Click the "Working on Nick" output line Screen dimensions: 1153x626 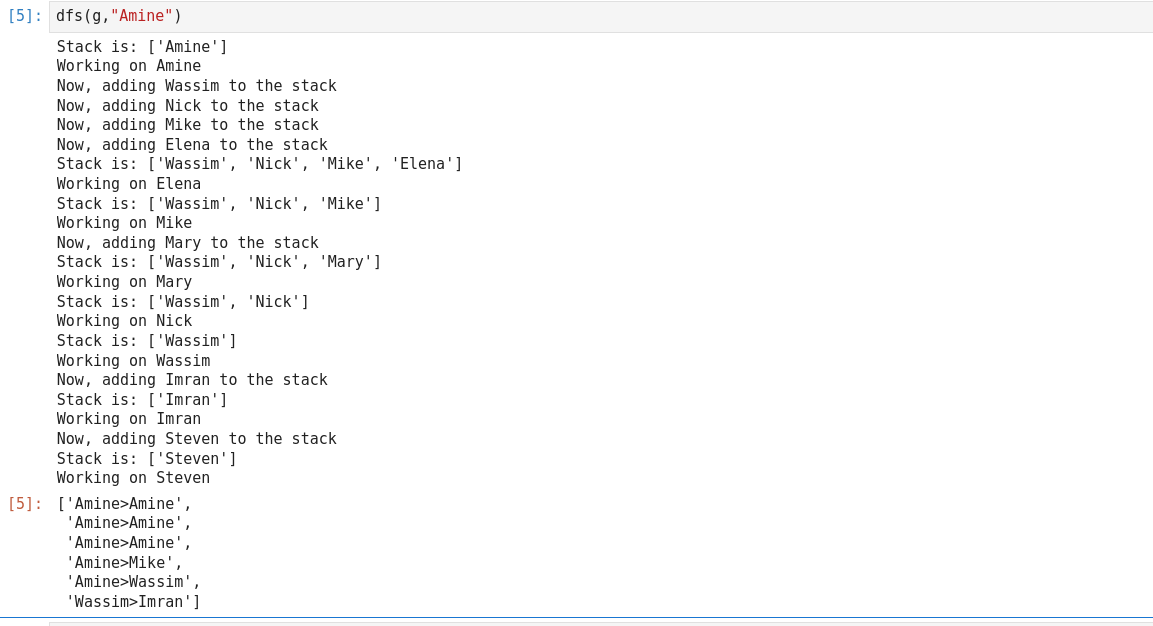(x=124, y=321)
